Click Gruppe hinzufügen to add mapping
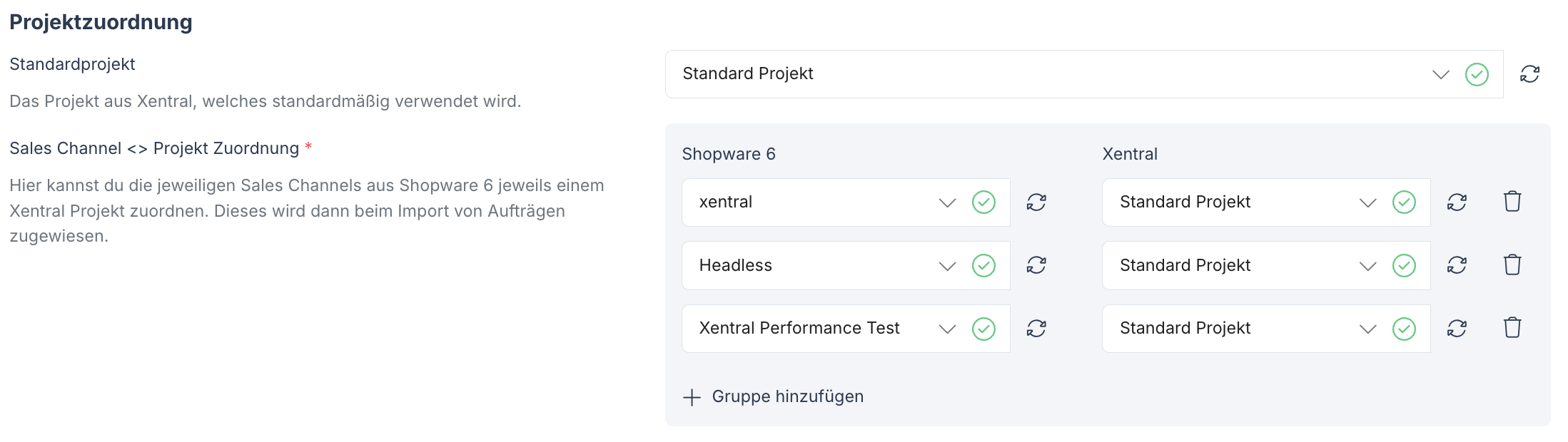This screenshot has width=1568, height=442. [787, 396]
